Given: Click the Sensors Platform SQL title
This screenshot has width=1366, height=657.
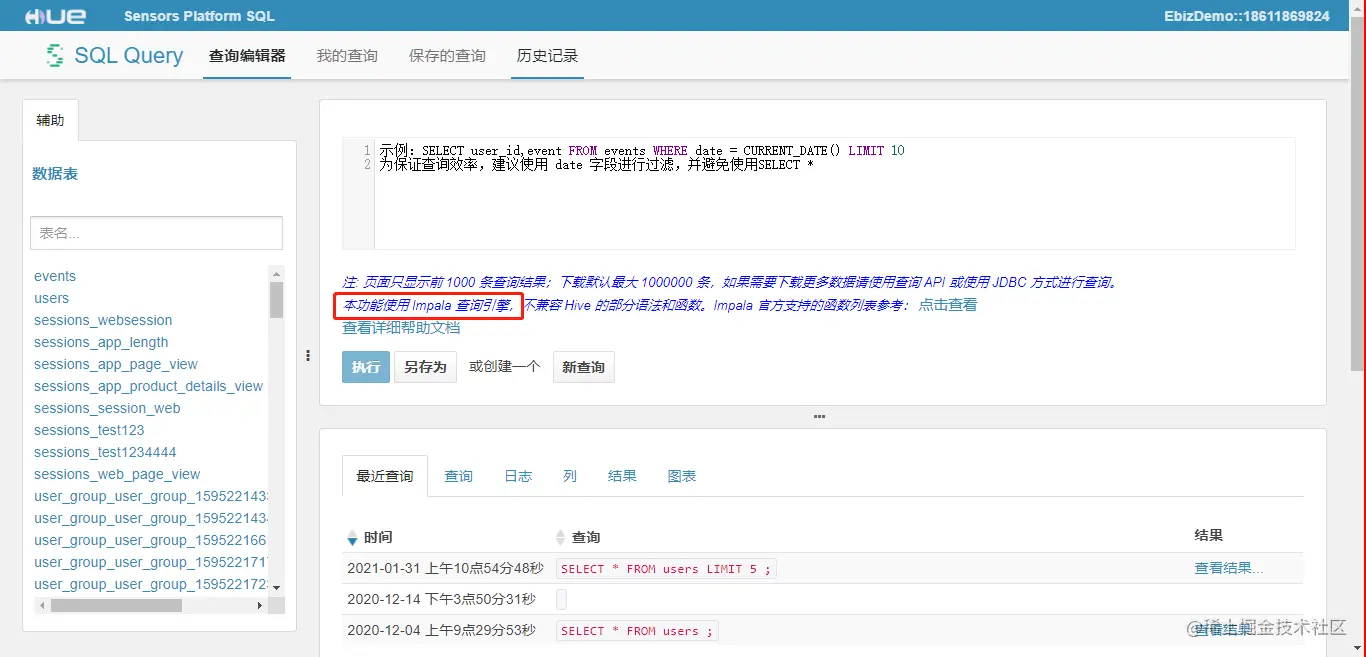Looking at the screenshot, I should [x=199, y=16].
